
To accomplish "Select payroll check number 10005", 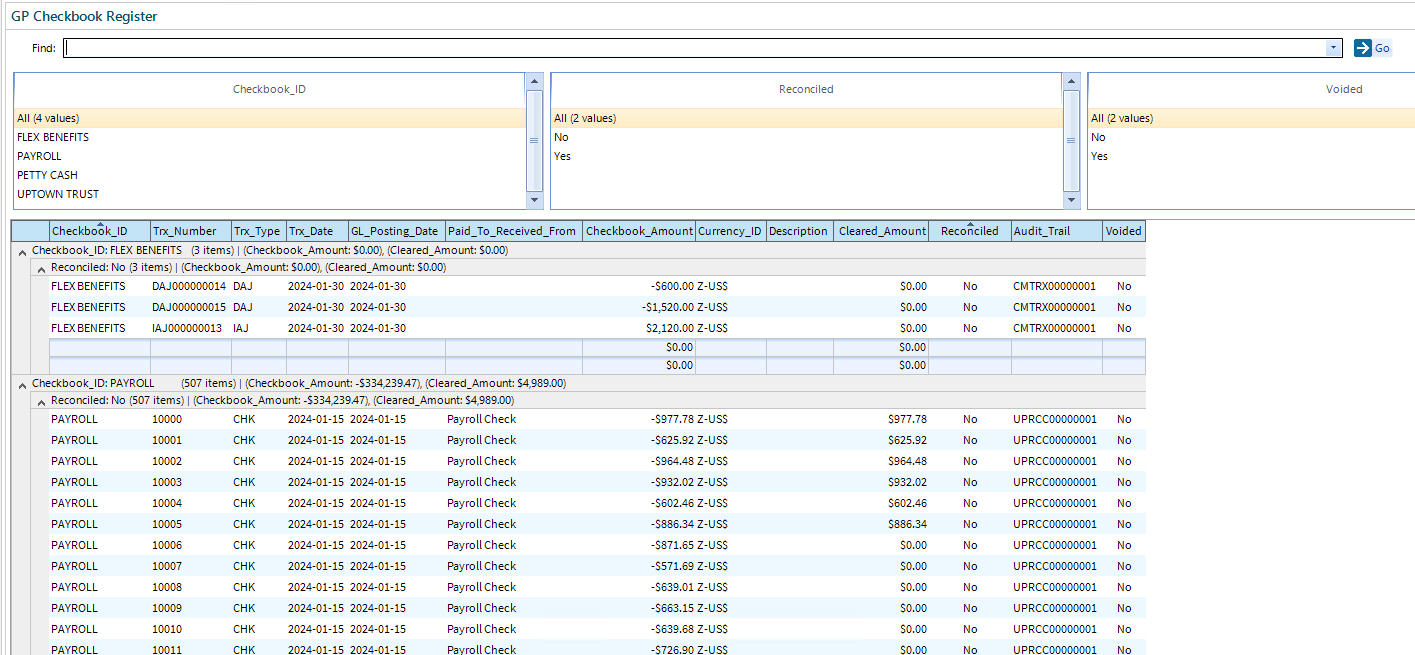I will pyautogui.click(x=167, y=524).
